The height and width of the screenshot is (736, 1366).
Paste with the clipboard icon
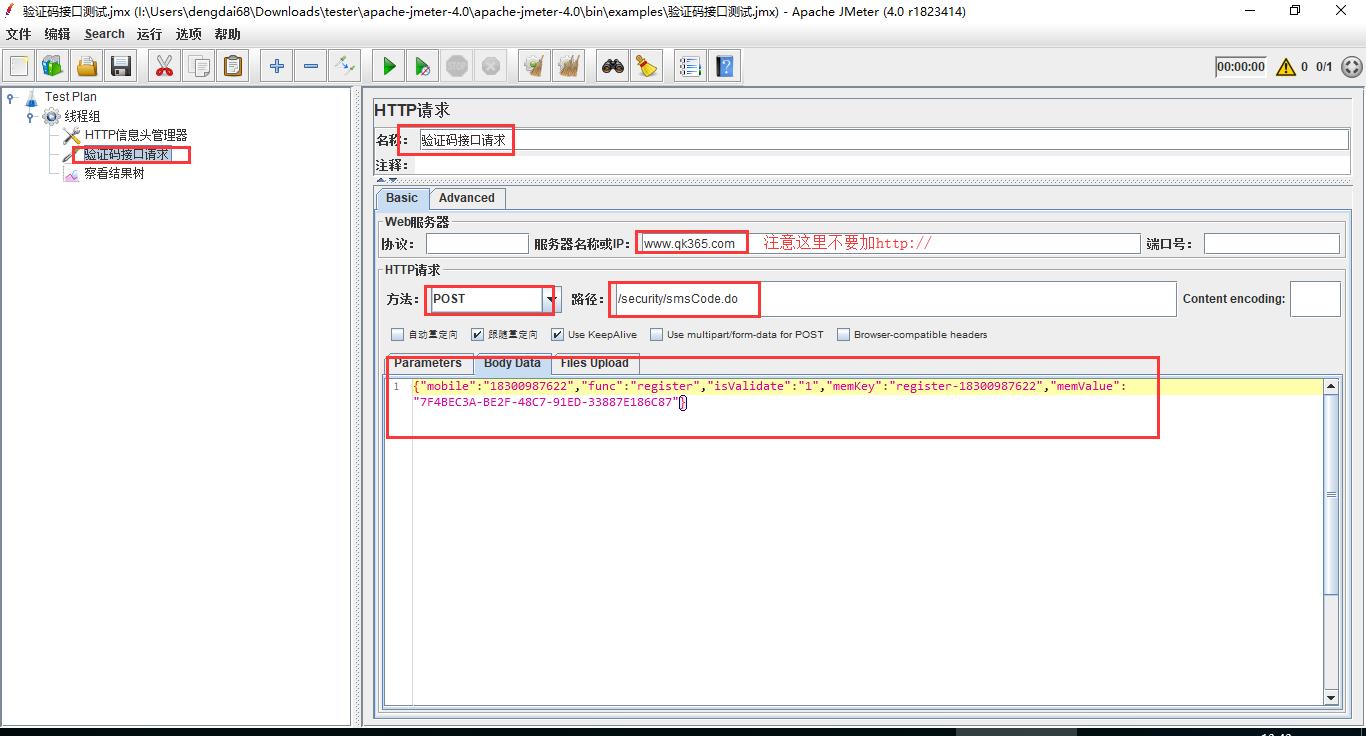[x=232, y=66]
